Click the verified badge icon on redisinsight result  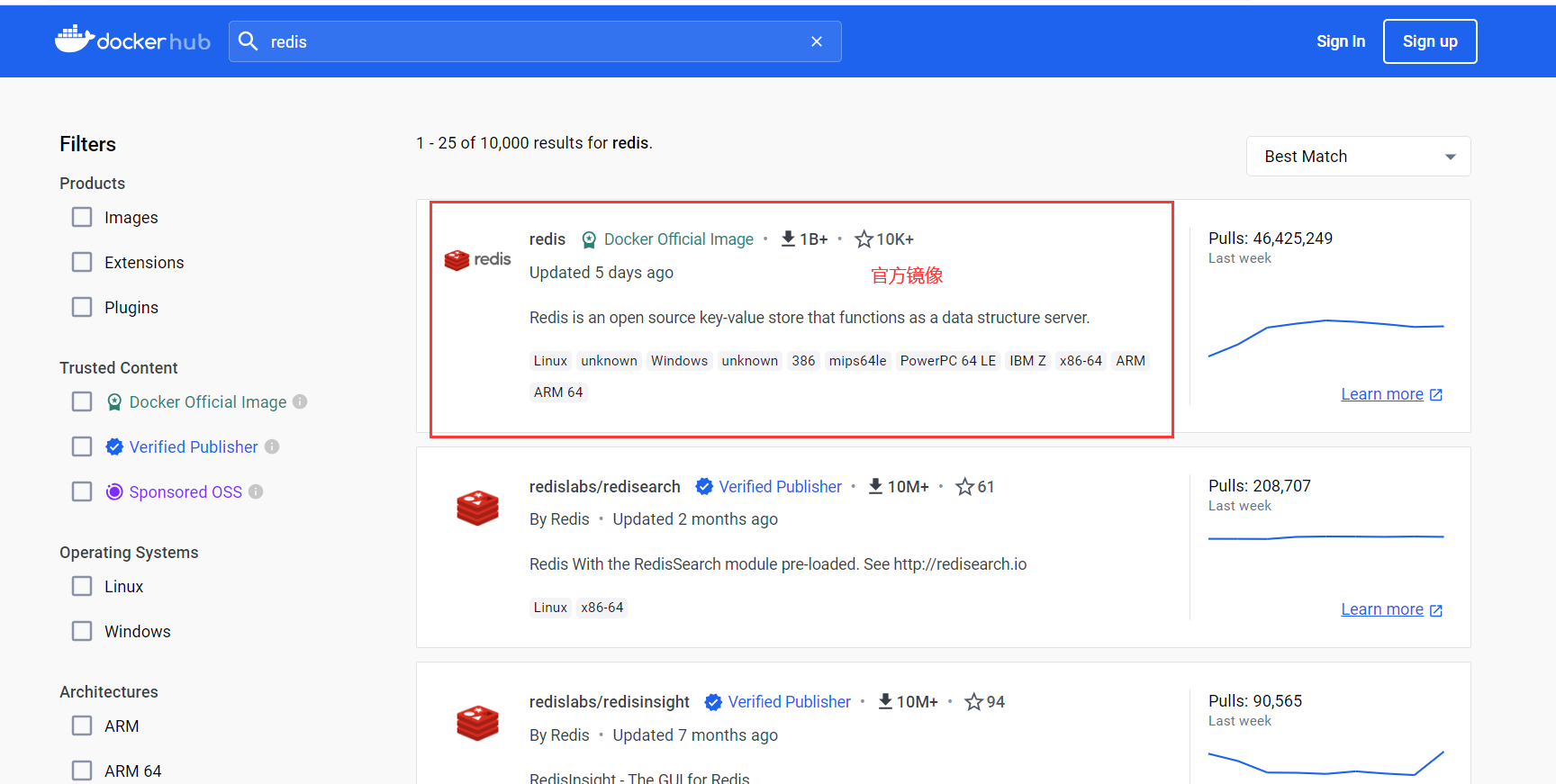[x=713, y=702]
